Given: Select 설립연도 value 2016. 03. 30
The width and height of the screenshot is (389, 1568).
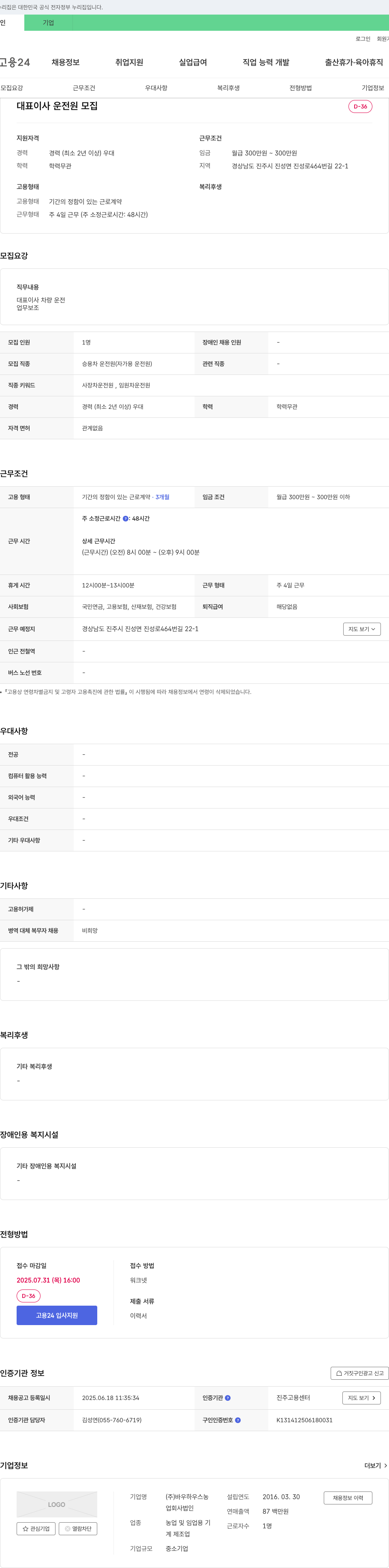Looking at the screenshot, I should pyautogui.click(x=281, y=1497).
